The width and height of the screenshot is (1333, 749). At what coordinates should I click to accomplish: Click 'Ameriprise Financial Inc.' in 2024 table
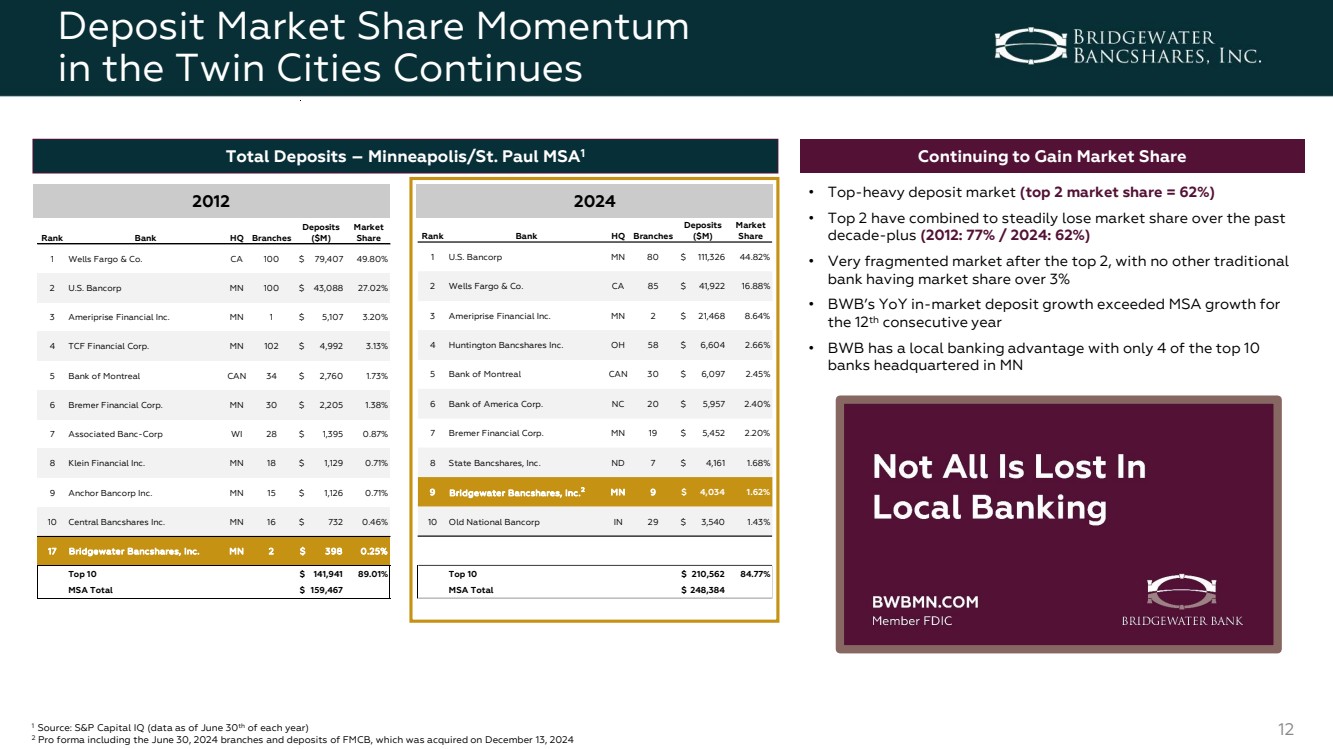(x=499, y=316)
